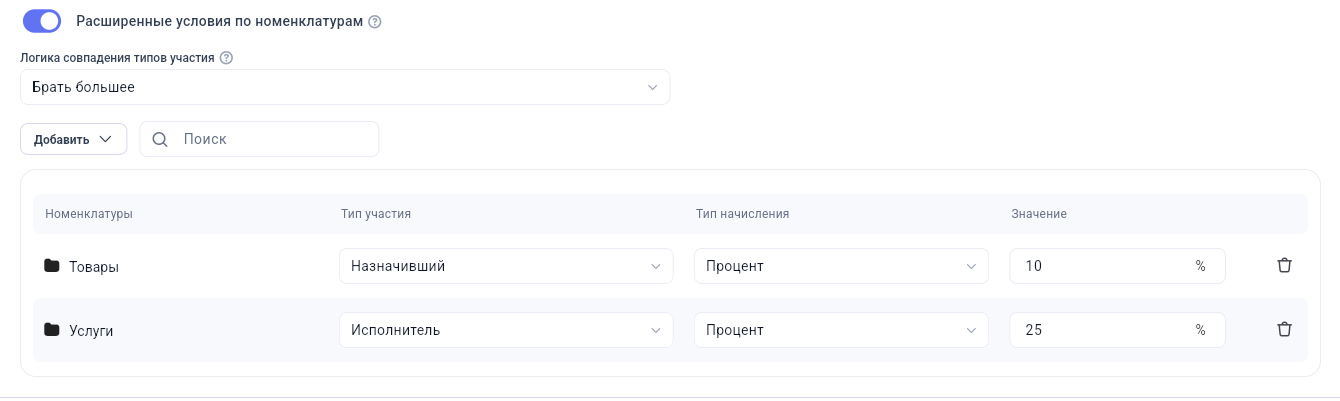Click the value field containing 10
Image resolution: width=1340 pixels, height=401 pixels.
(1117, 266)
